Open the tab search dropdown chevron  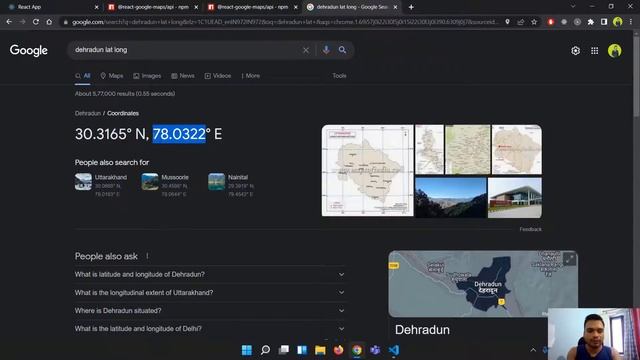tap(573, 7)
